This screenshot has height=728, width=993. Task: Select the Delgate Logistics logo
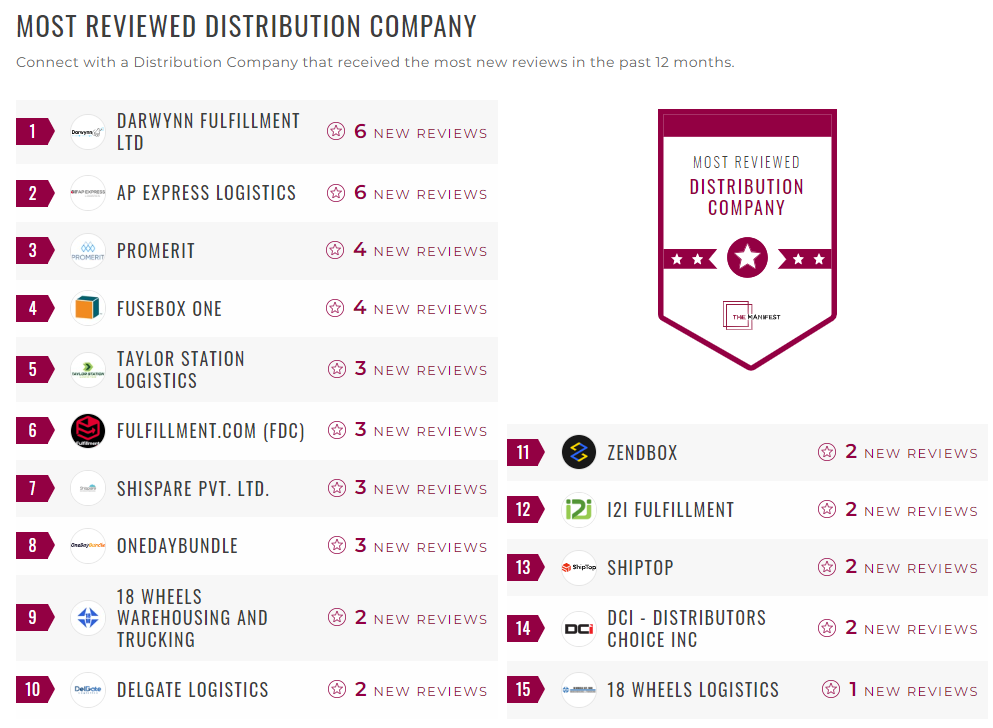[x=87, y=689]
